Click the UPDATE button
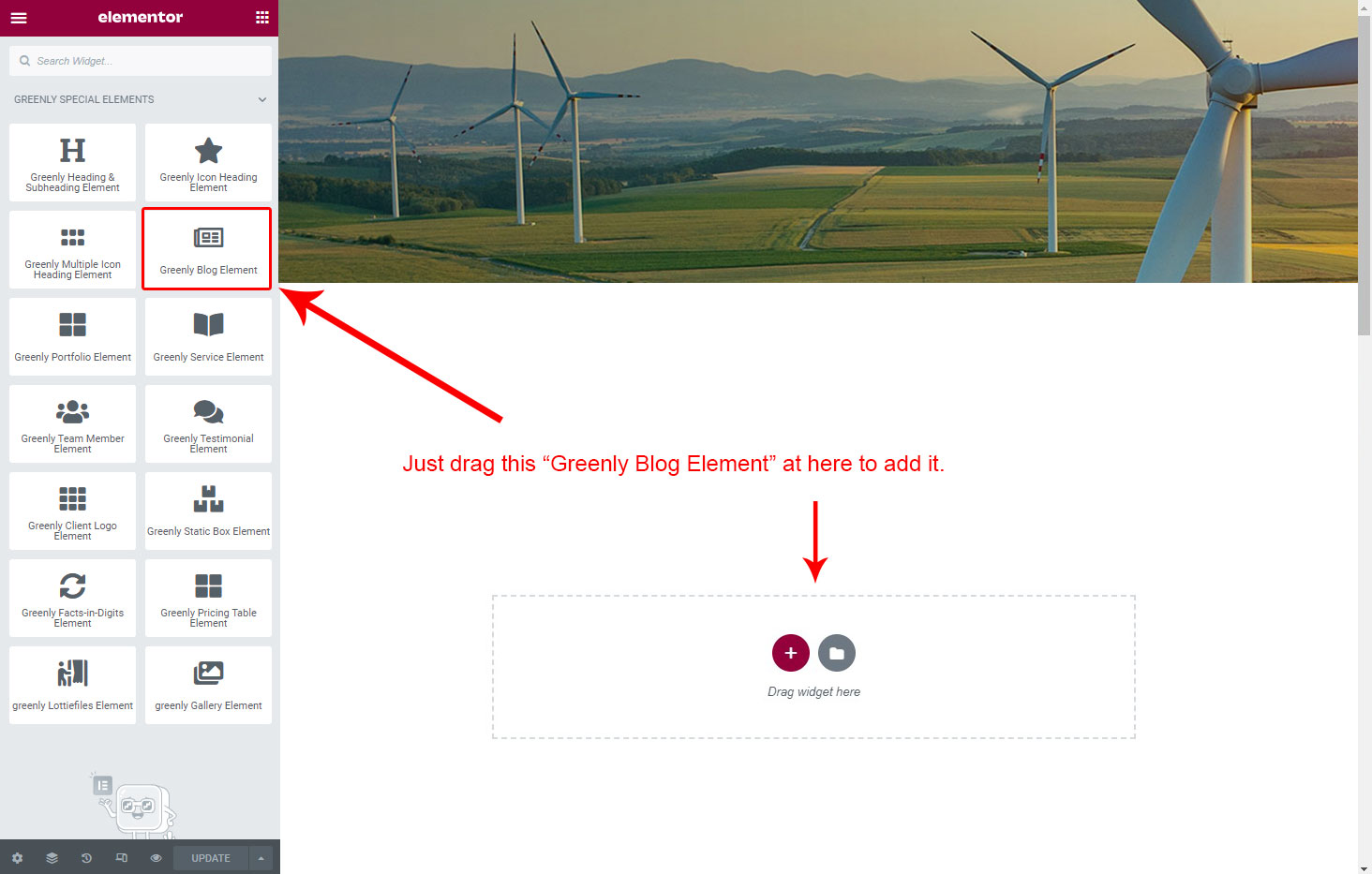The image size is (1372, 874). (x=211, y=858)
